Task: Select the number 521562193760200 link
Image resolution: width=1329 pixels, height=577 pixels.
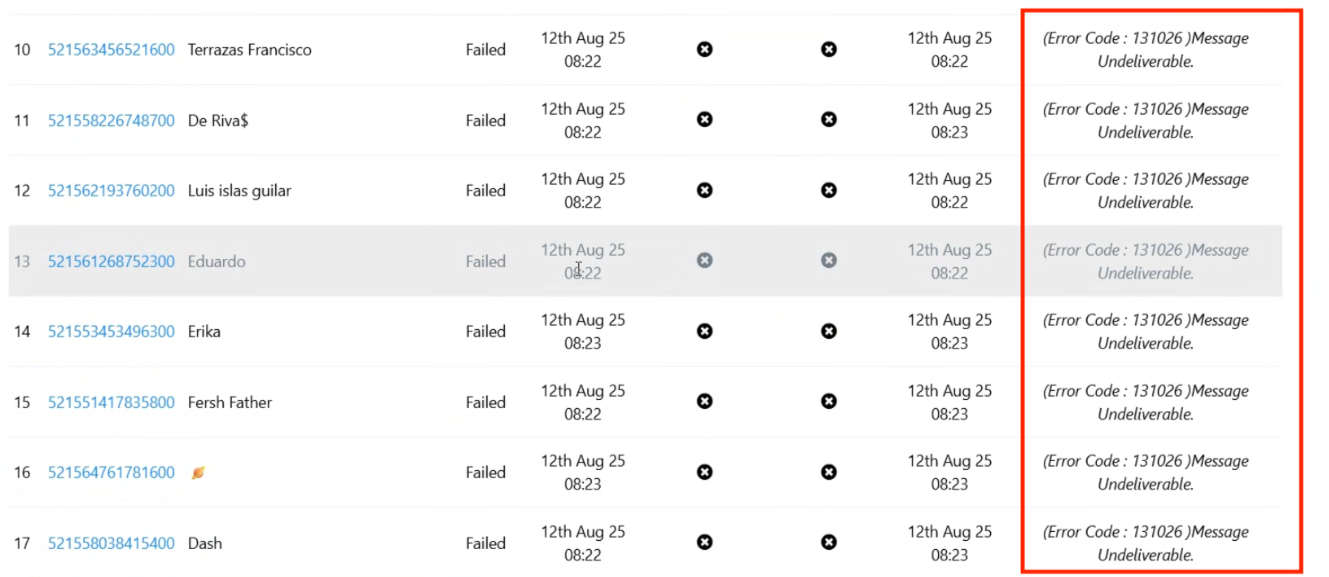Action: tap(111, 191)
